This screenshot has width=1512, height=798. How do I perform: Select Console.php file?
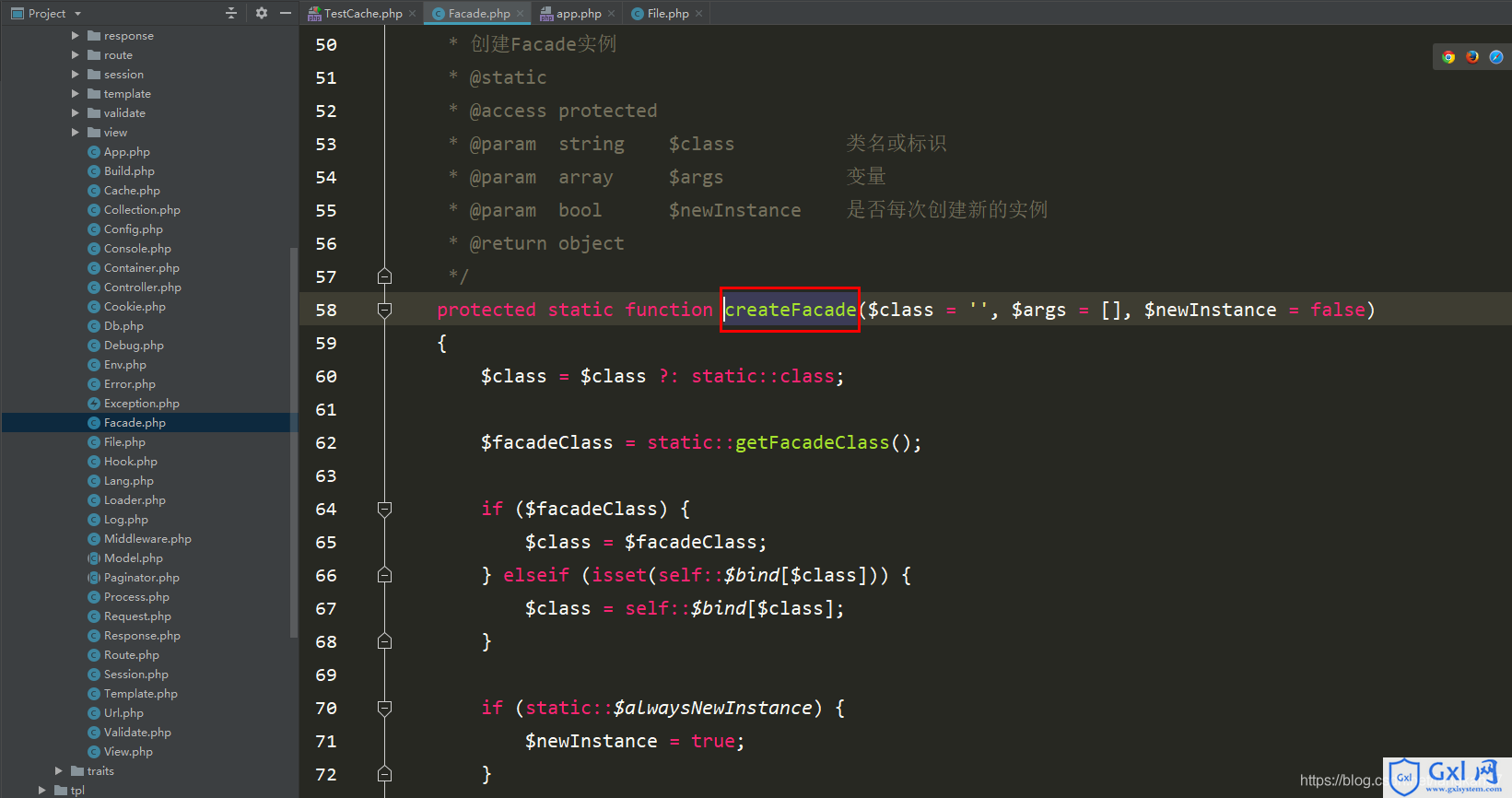coord(137,249)
